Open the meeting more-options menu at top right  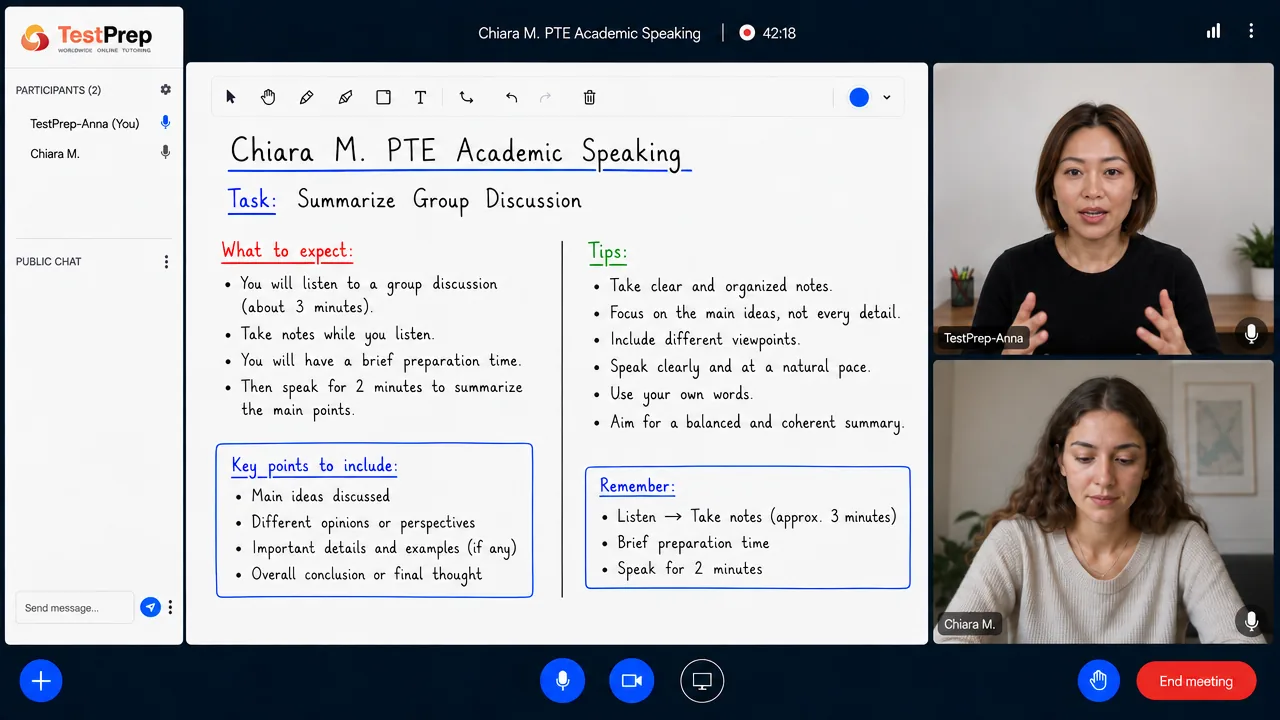[x=1250, y=31]
